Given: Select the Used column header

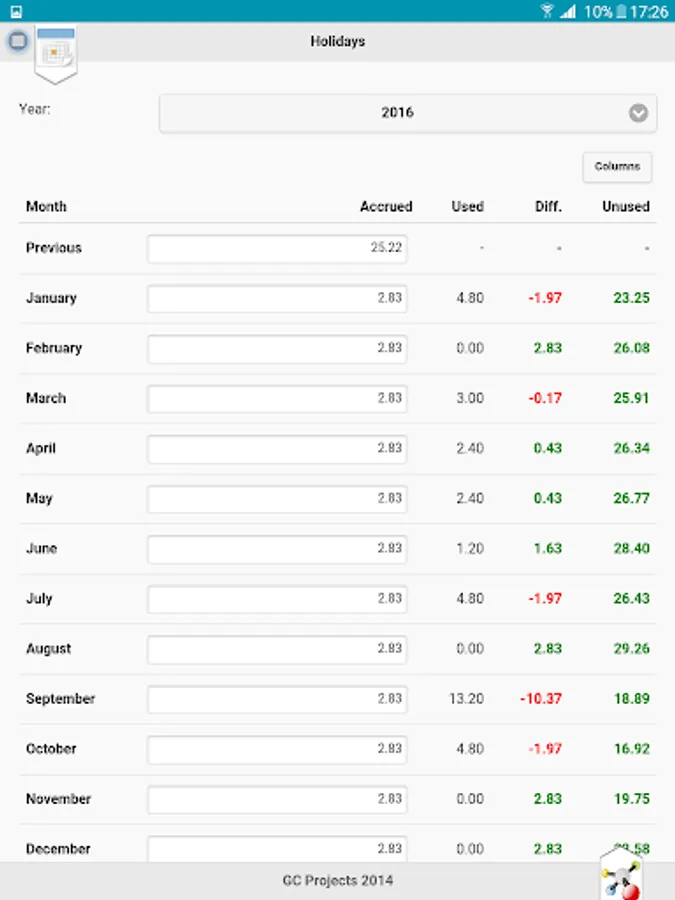Looking at the screenshot, I should coord(467,207).
